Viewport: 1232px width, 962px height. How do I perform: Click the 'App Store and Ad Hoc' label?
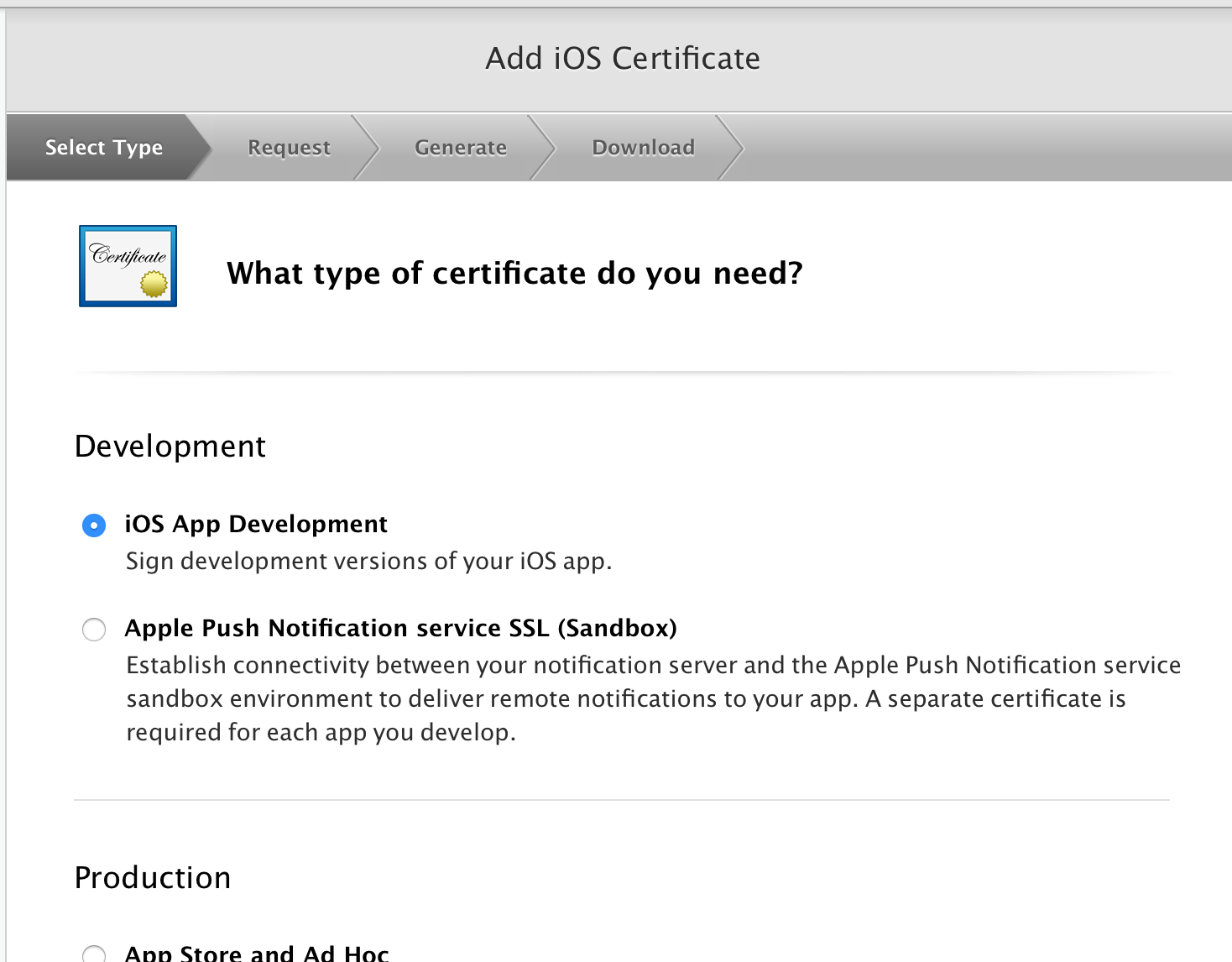(x=257, y=953)
